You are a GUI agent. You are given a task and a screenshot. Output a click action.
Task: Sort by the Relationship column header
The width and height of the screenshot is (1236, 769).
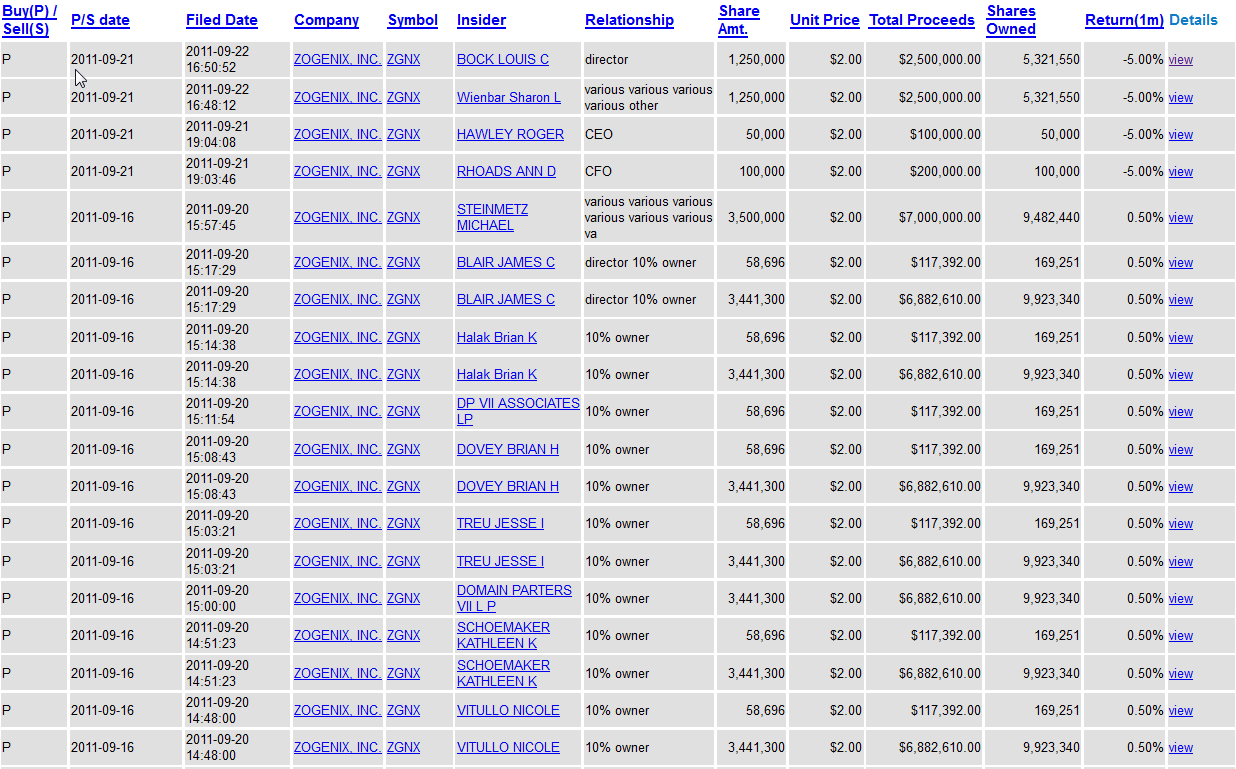pos(629,19)
